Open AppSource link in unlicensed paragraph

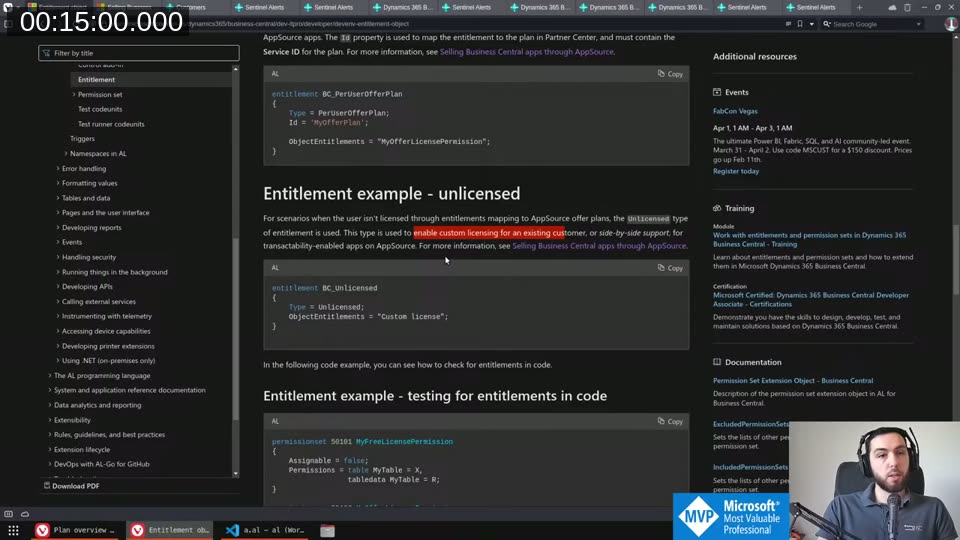tap(599, 246)
